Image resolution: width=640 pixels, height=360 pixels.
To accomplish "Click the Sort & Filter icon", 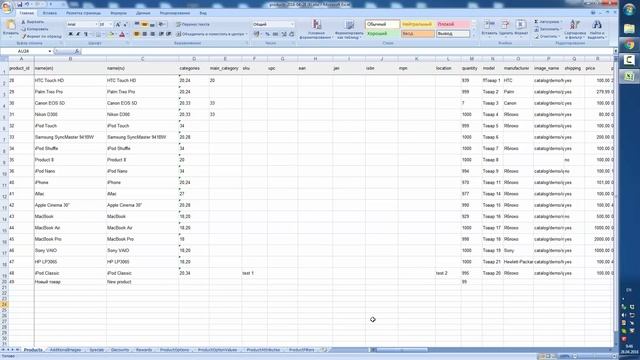I will click(575, 24).
